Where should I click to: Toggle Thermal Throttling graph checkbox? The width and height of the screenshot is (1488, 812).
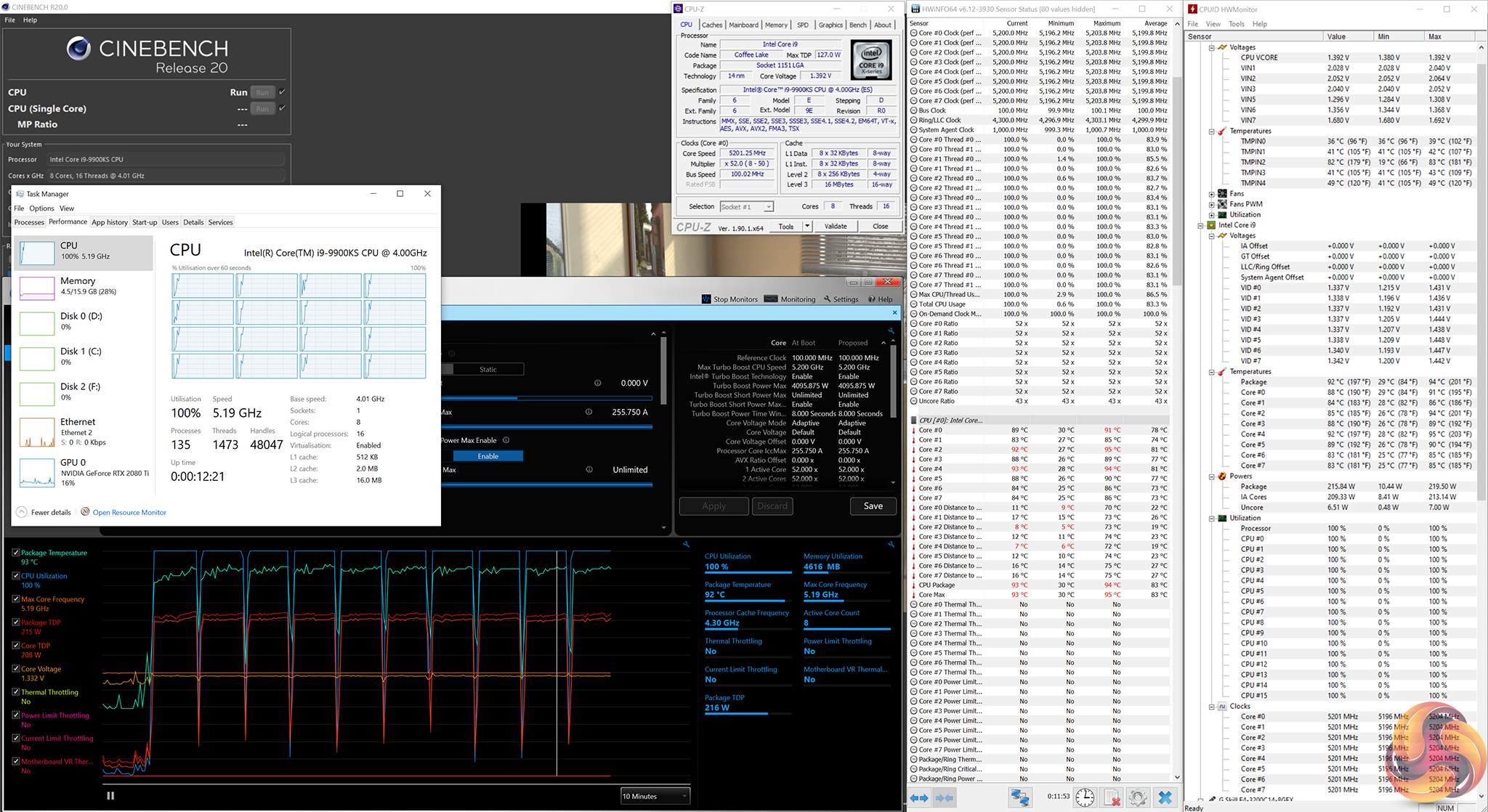(x=16, y=692)
